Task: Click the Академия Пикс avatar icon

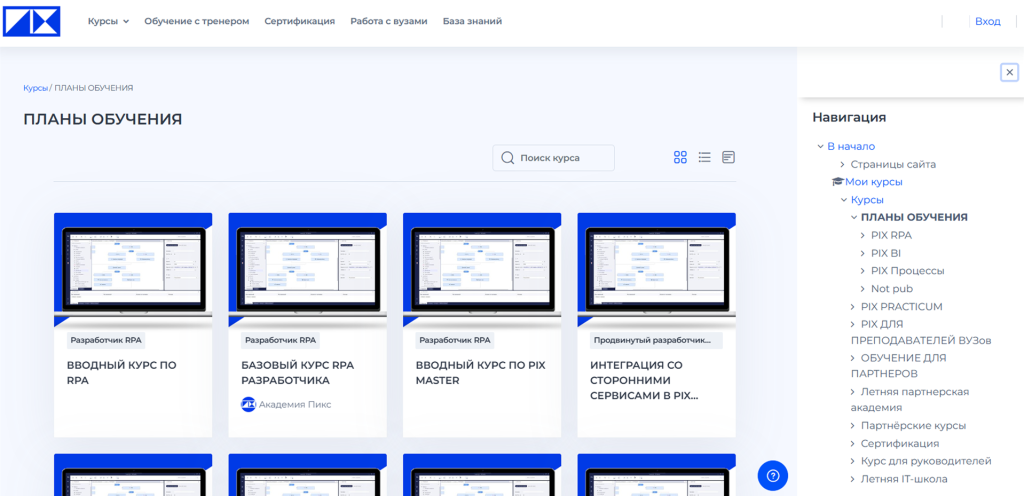Action: tap(248, 404)
